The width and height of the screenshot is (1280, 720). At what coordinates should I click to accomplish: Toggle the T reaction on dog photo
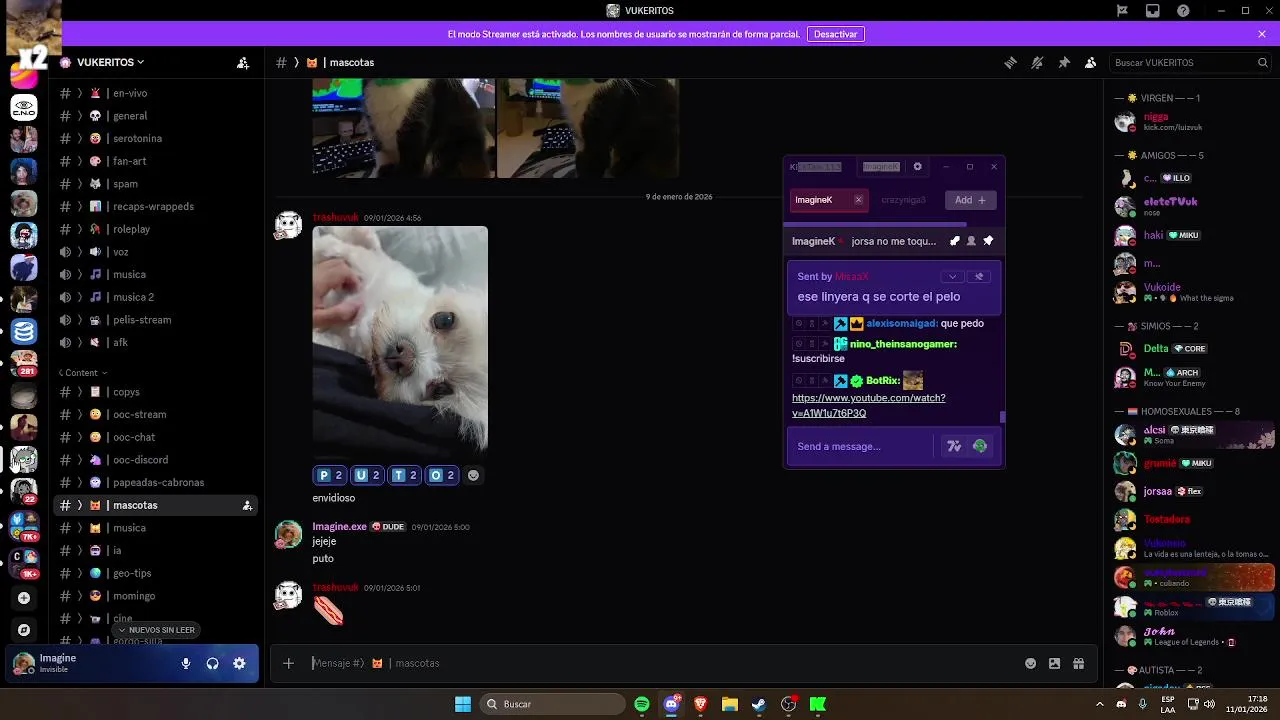(x=405, y=475)
